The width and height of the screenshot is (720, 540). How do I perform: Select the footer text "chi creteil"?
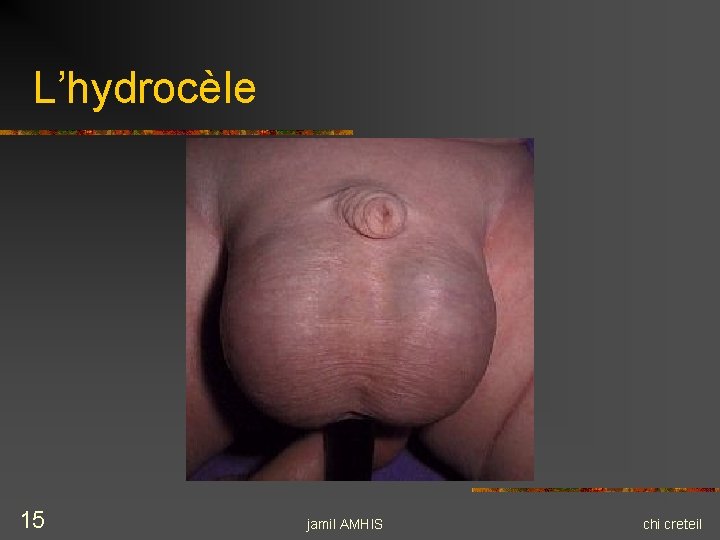672,524
